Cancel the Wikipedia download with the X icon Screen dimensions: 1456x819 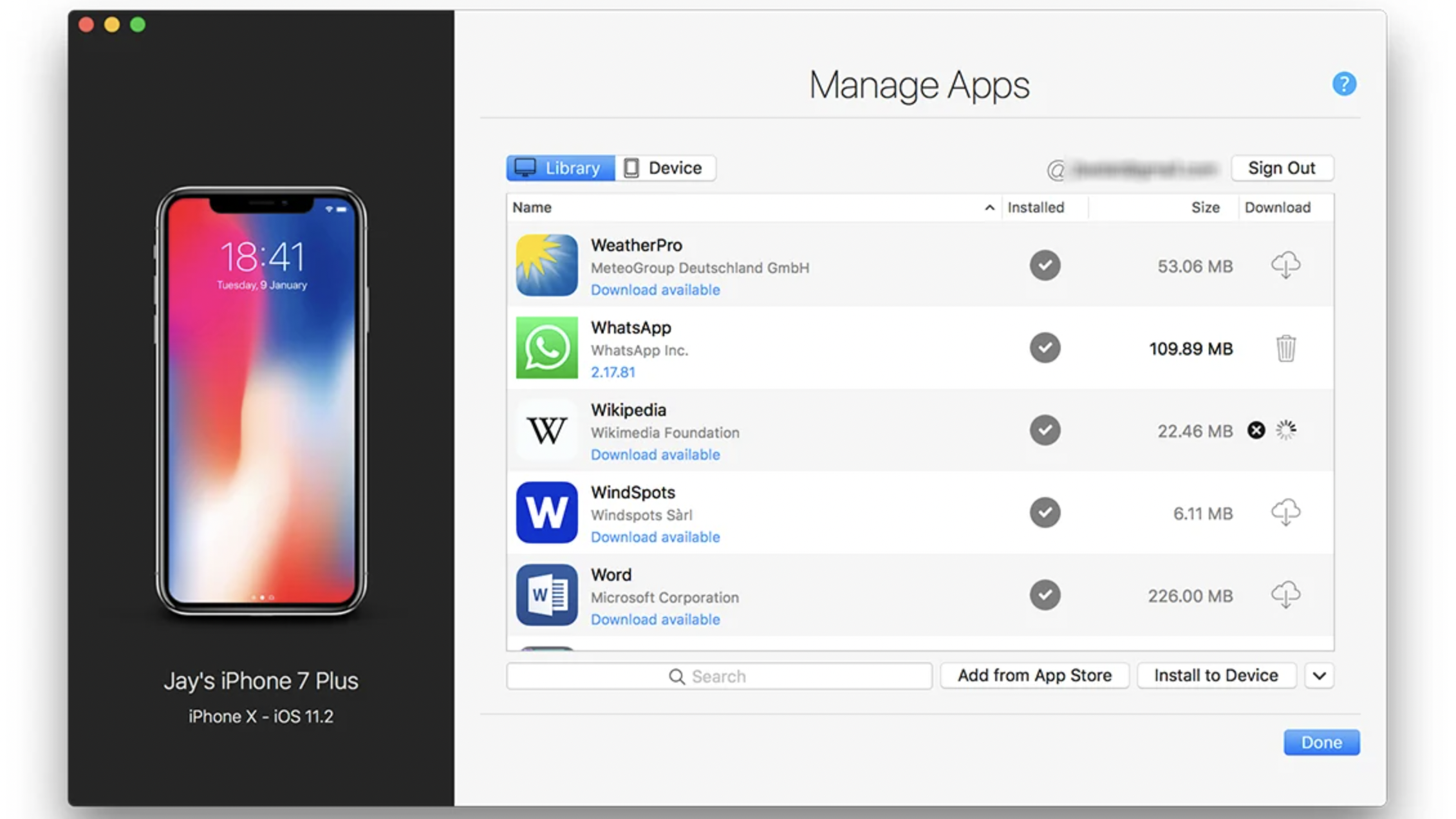pyautogui.click(x=1256, y=430)
